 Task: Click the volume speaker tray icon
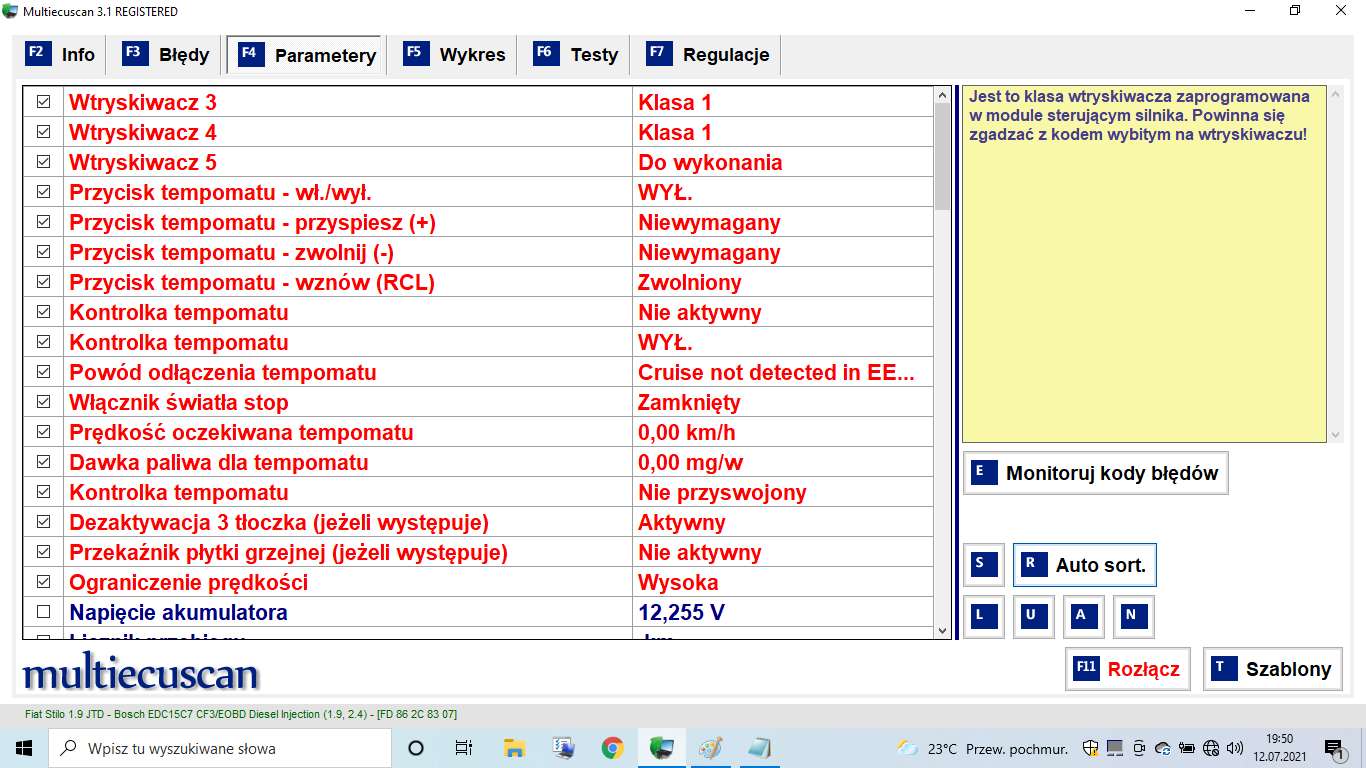[x=1235, y=748]
